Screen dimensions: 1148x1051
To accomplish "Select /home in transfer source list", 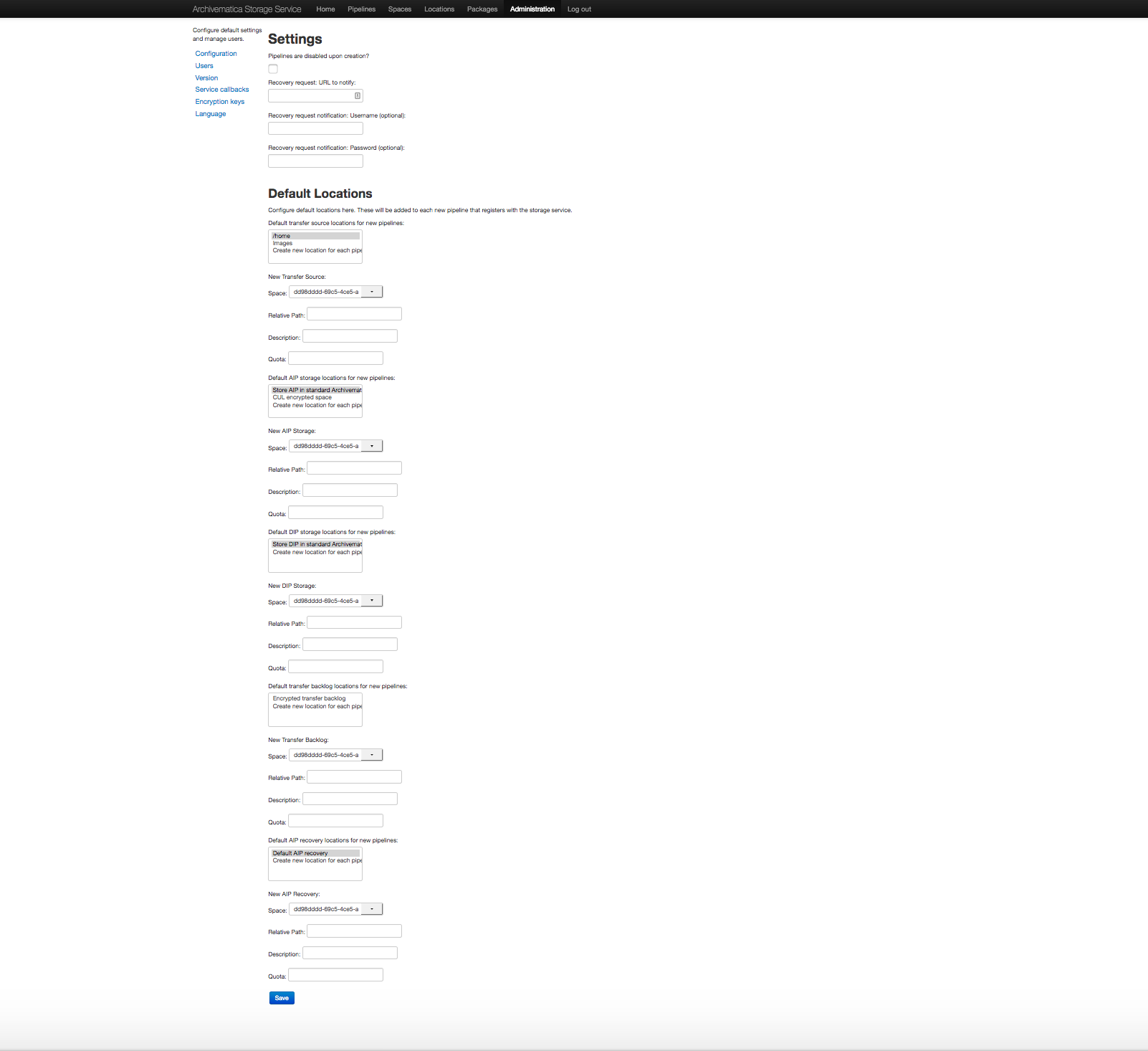I will click(282, 236).
